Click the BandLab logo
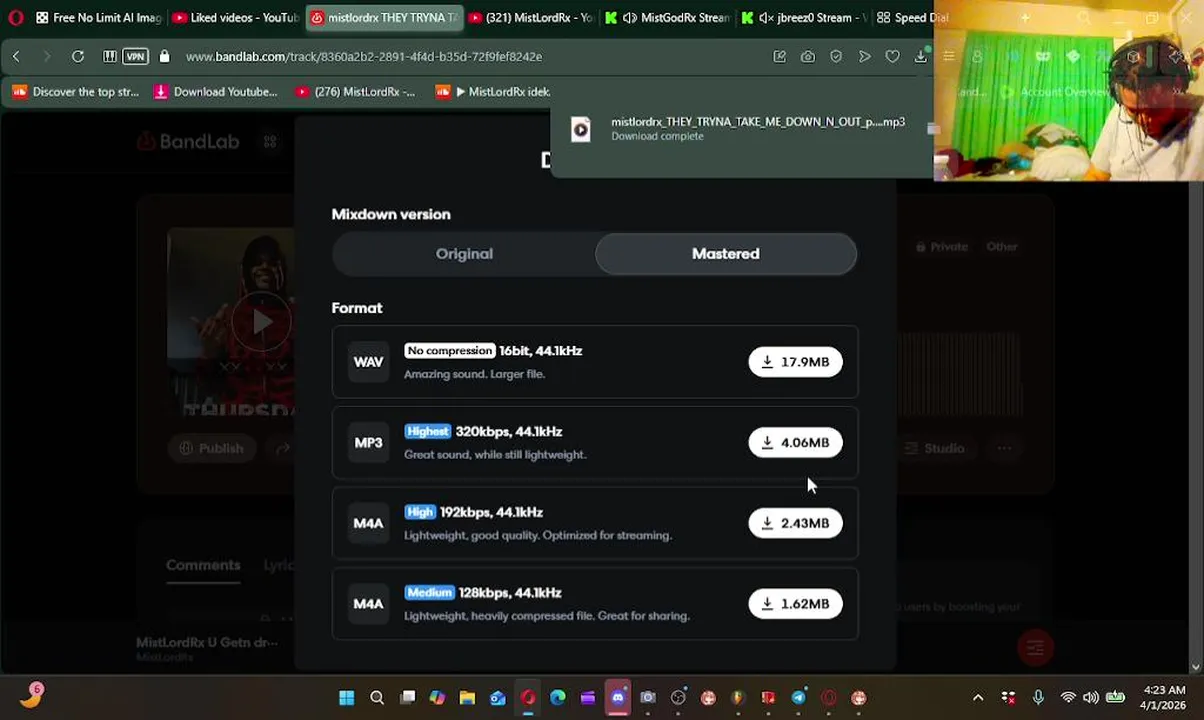 click(x=188, y=142)
